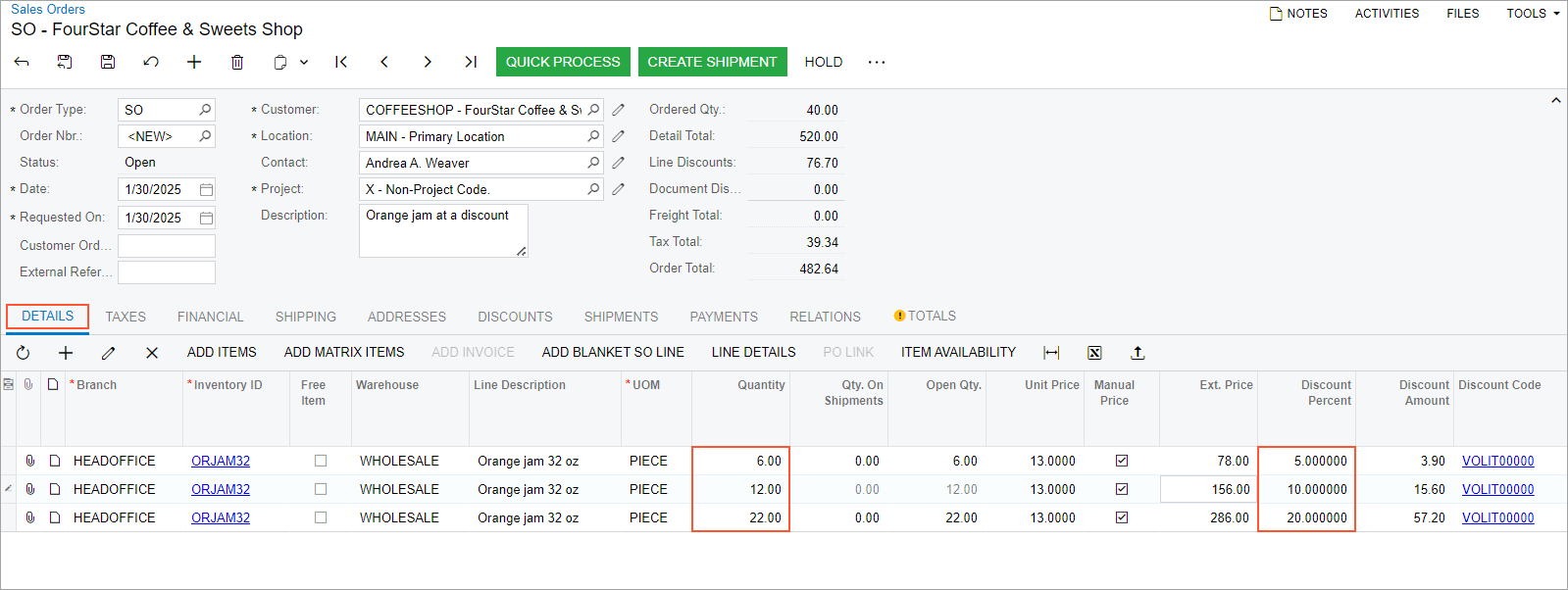Click the fit columns icon

[x=1051, y=353]
